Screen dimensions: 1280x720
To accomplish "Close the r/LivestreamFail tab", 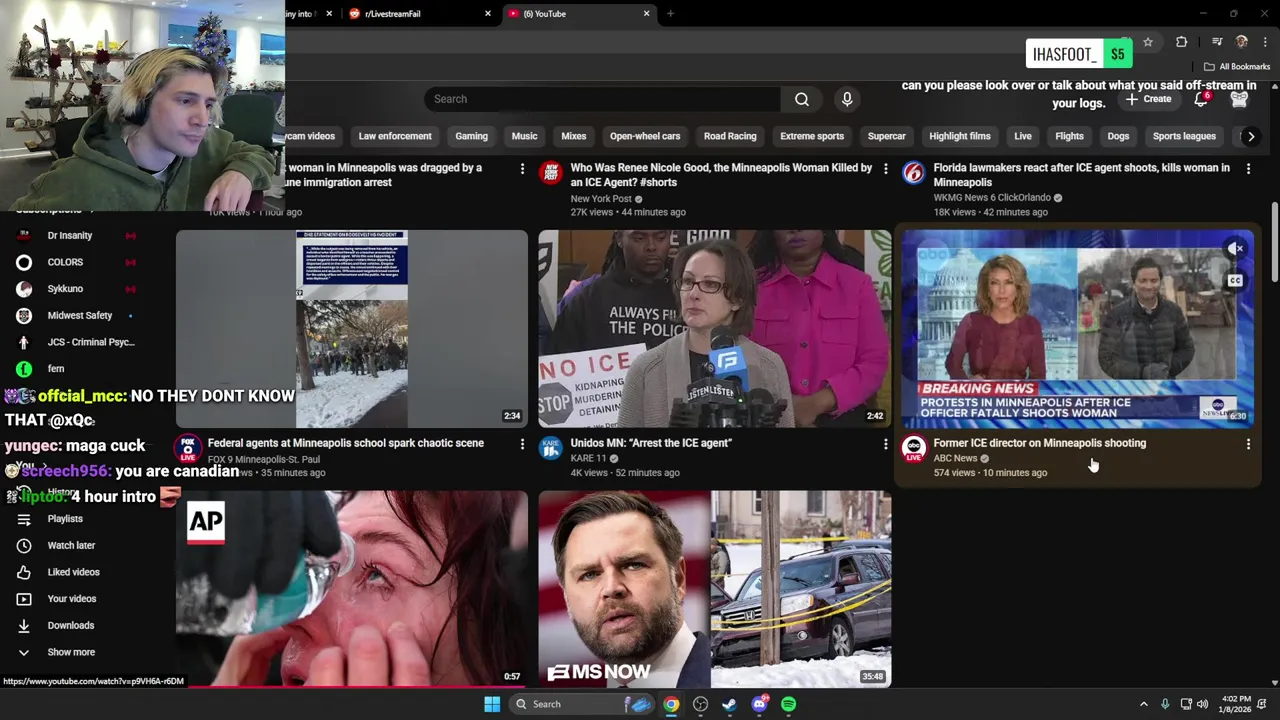I will pyautogui.click(x=488, y=14).
